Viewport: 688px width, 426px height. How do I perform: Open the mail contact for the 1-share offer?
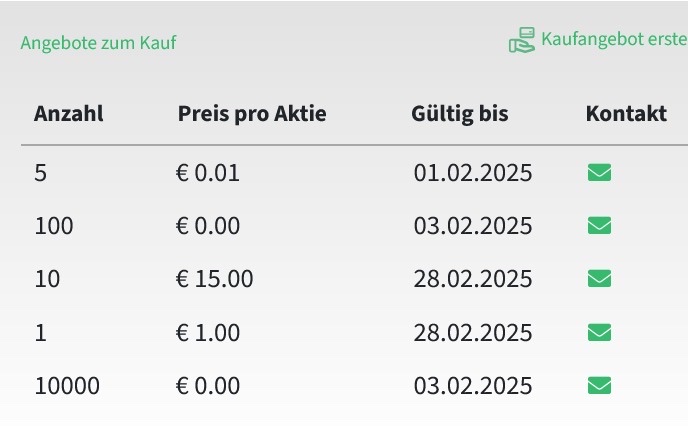click(x=599, y=332)
